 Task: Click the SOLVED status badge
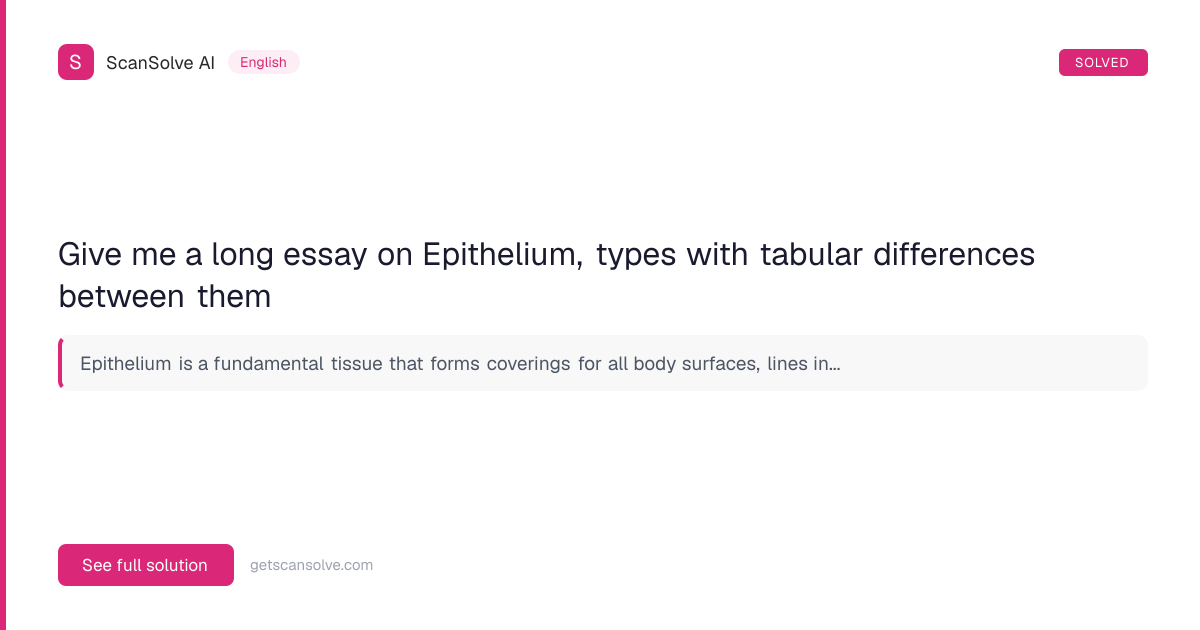[1102, 62]
